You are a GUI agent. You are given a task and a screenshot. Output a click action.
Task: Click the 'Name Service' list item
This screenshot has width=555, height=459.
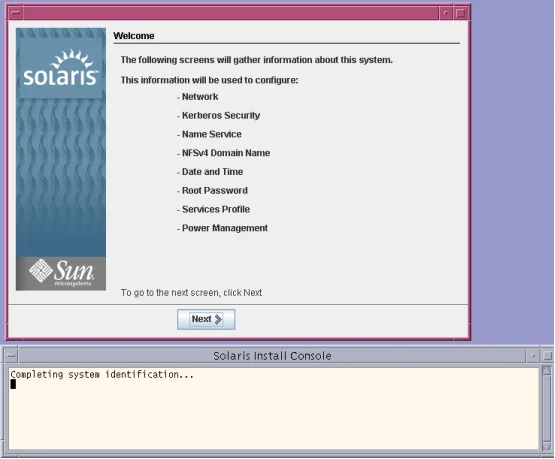[x=212, y=134]
